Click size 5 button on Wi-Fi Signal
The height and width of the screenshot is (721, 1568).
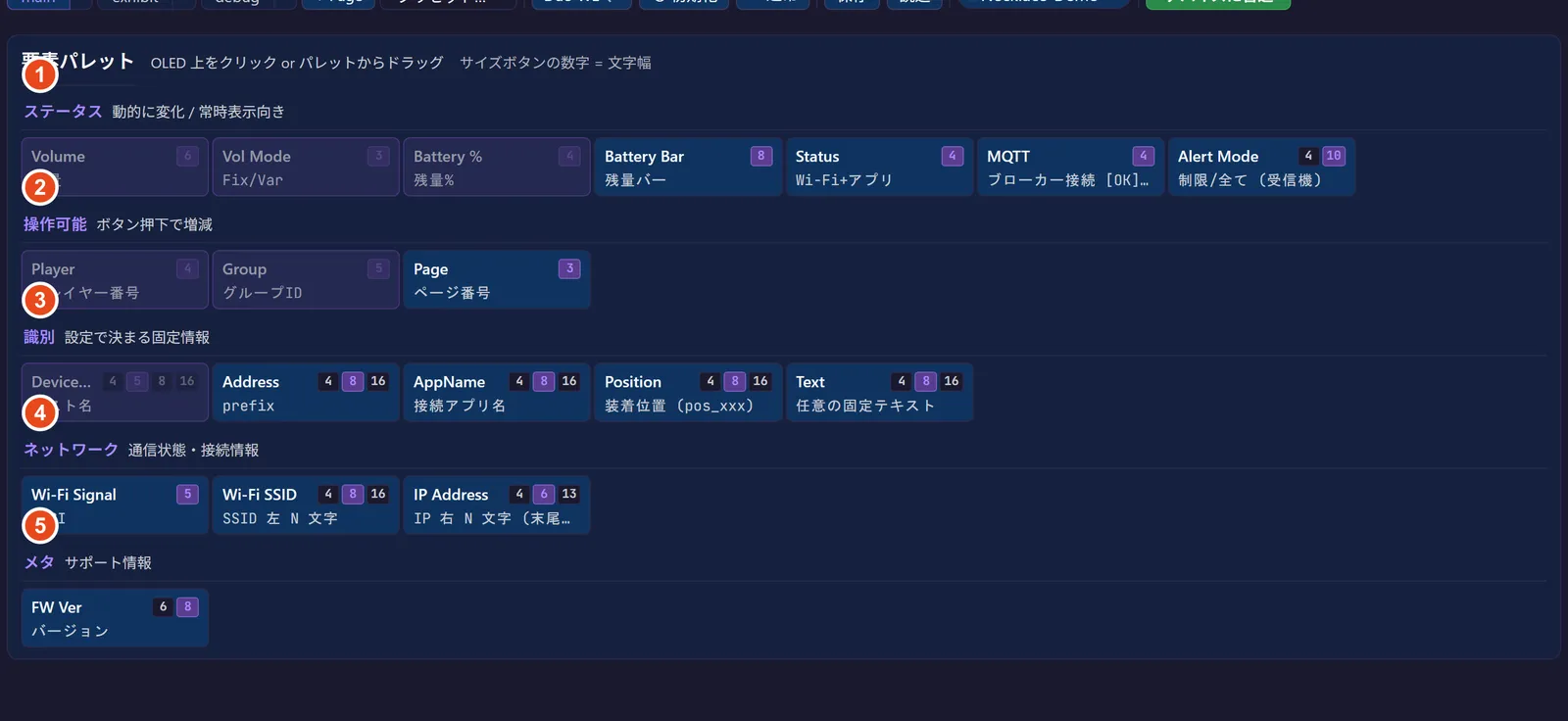(x=187, y=494)
